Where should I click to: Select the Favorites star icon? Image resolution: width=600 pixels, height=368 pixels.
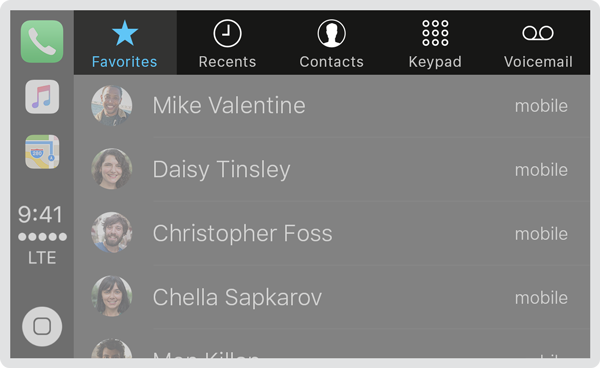pos(125,33)
